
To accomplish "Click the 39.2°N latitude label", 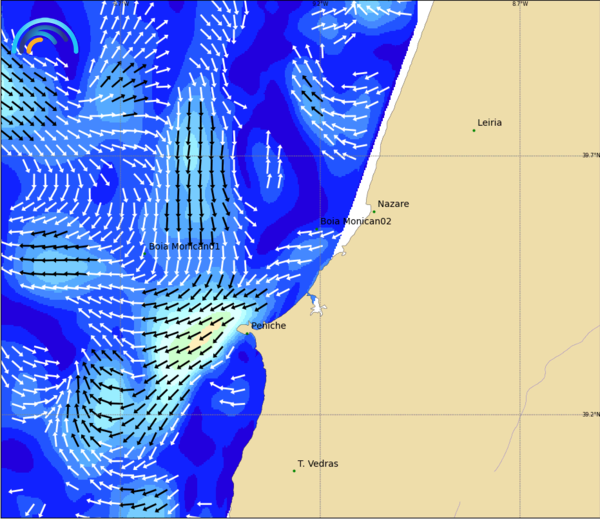I will (590, 414).
